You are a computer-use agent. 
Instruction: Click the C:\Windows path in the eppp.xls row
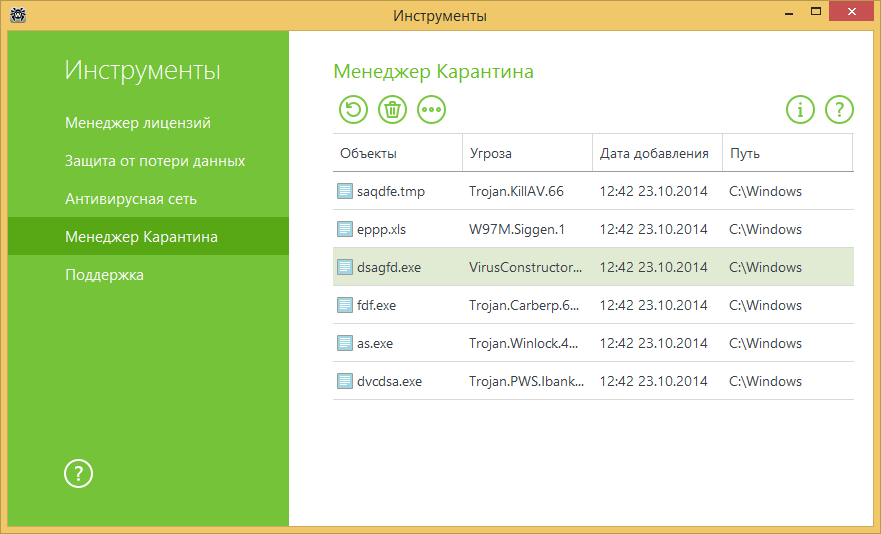[x=765, y=229]
